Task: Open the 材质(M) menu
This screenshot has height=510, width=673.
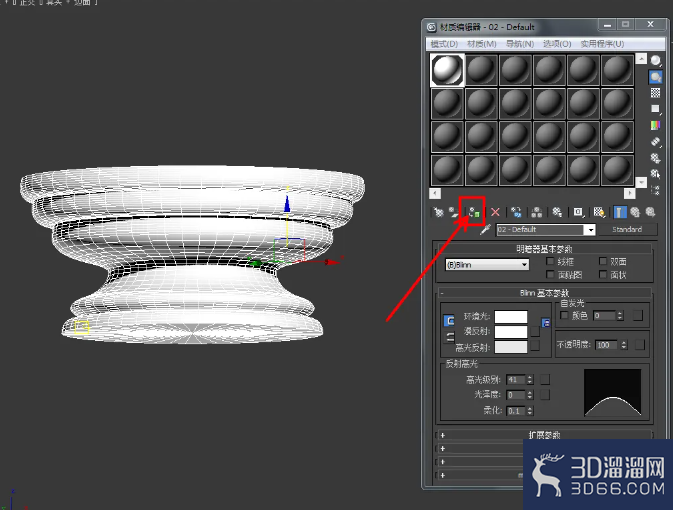Action: pyautogui.click(x=482, y=44)
